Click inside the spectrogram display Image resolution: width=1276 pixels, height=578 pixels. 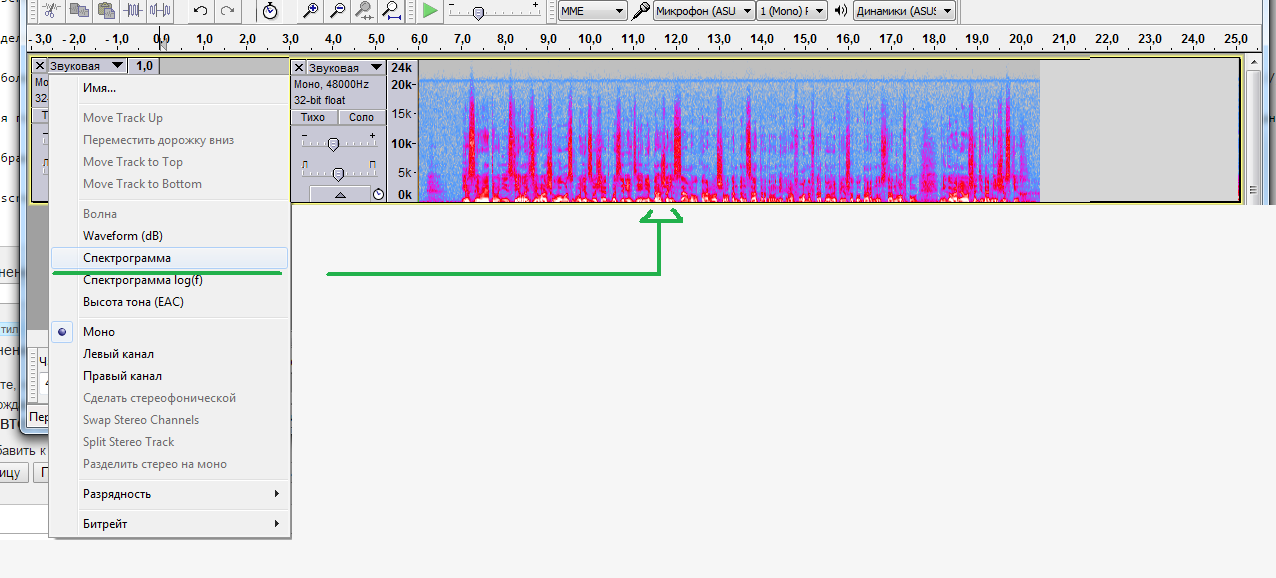click(x=728, y=130)
